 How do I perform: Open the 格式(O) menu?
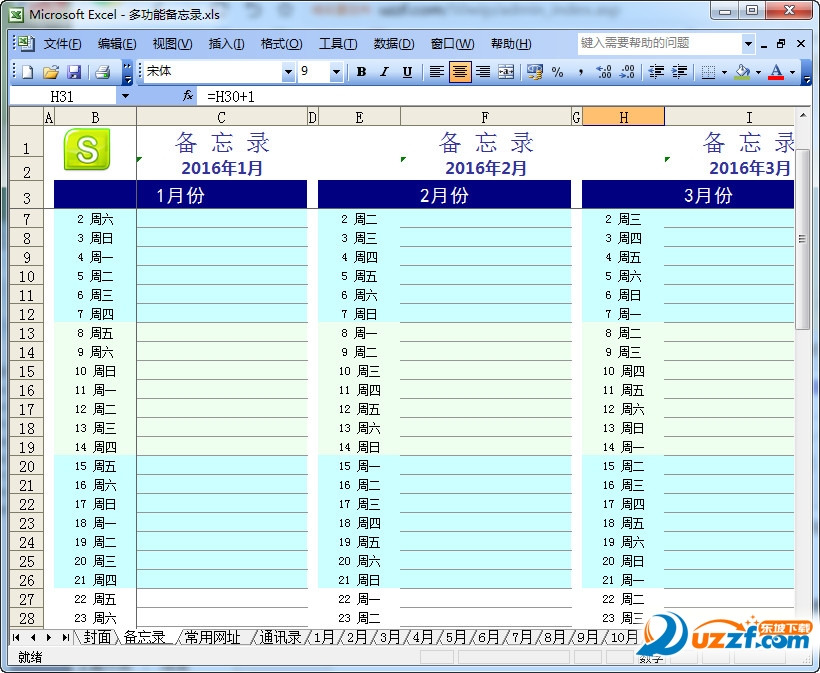click(x=281, y=44)
